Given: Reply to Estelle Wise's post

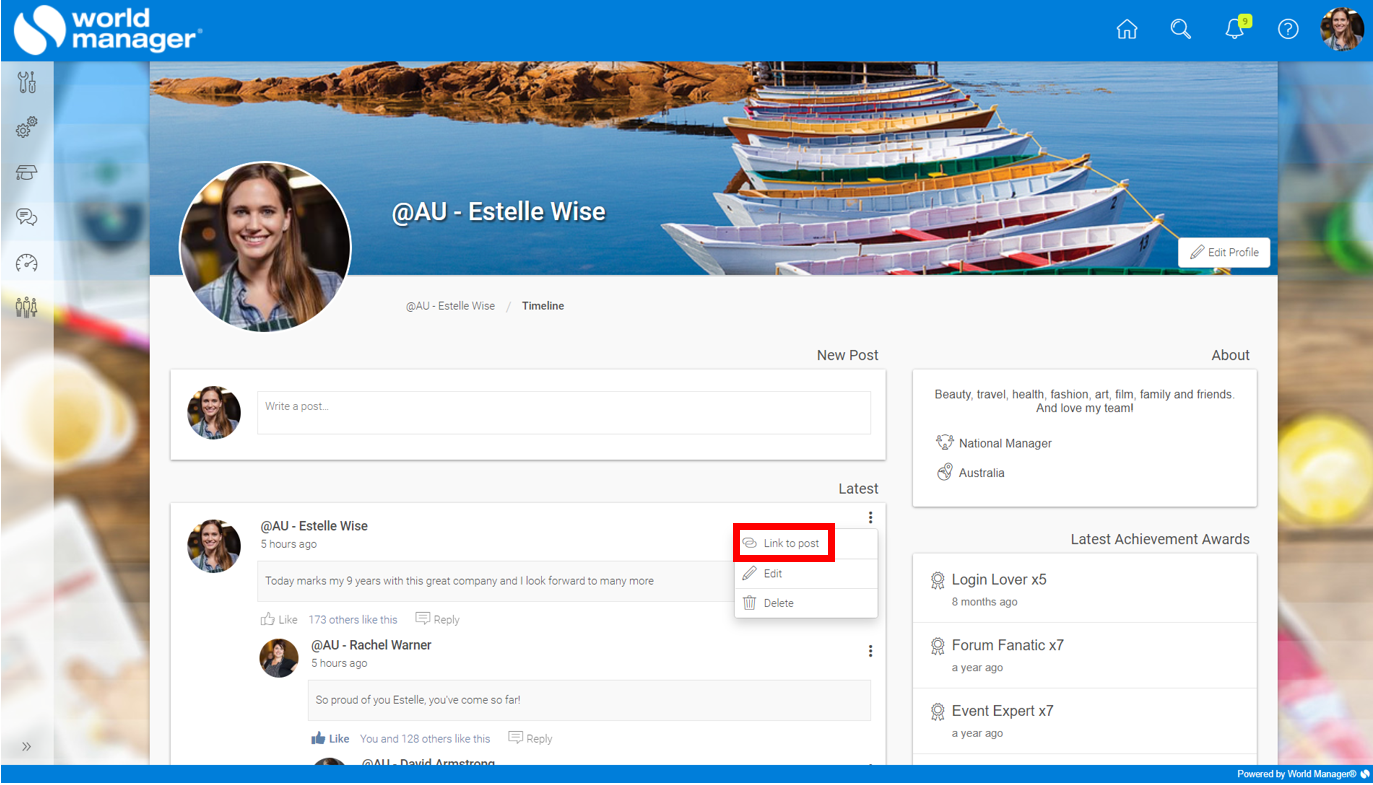Looking at the screenshot, I should pyautogui.click(x=438, y=619).
